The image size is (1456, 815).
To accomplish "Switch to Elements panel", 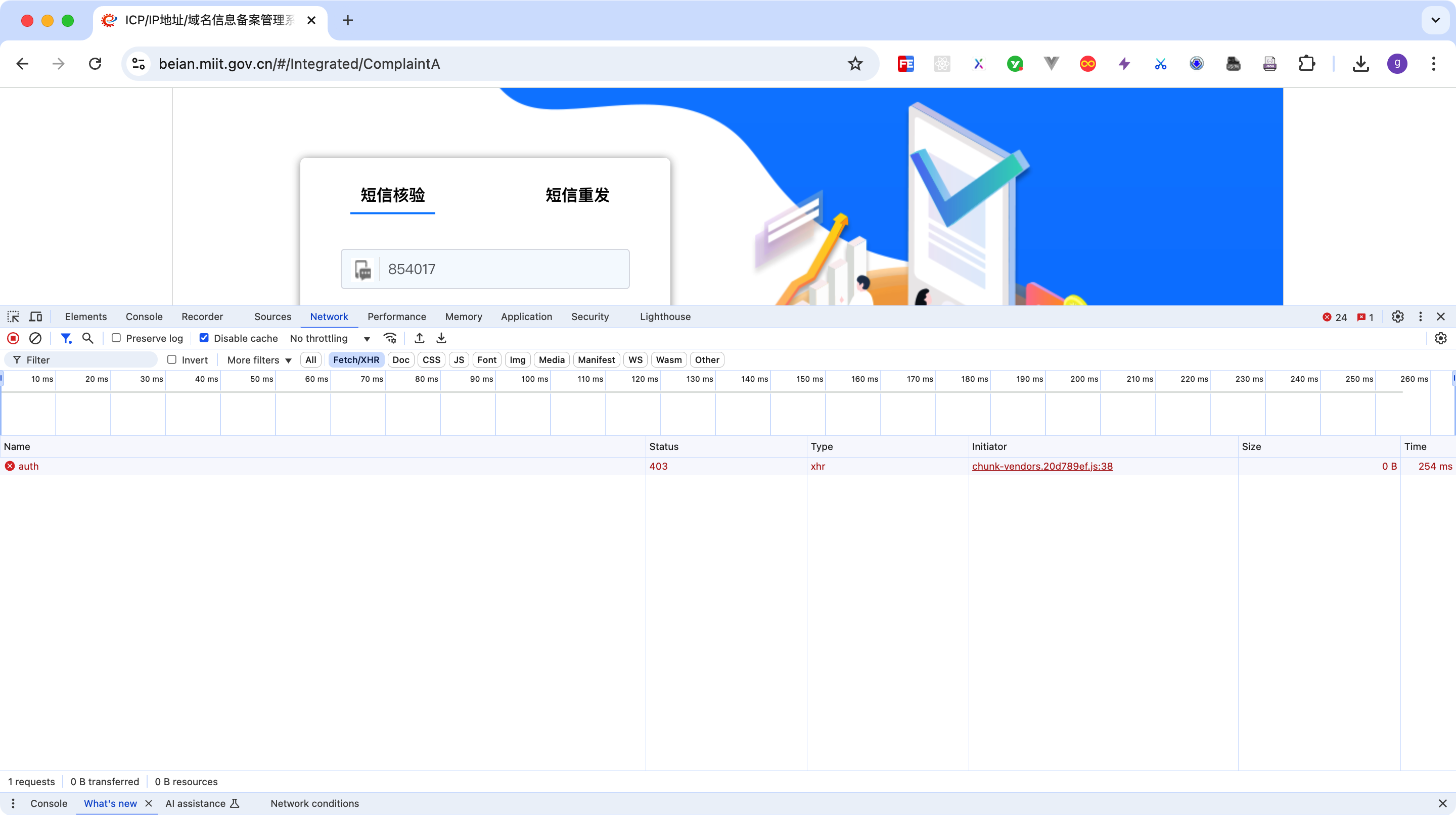I will point(86,316).
